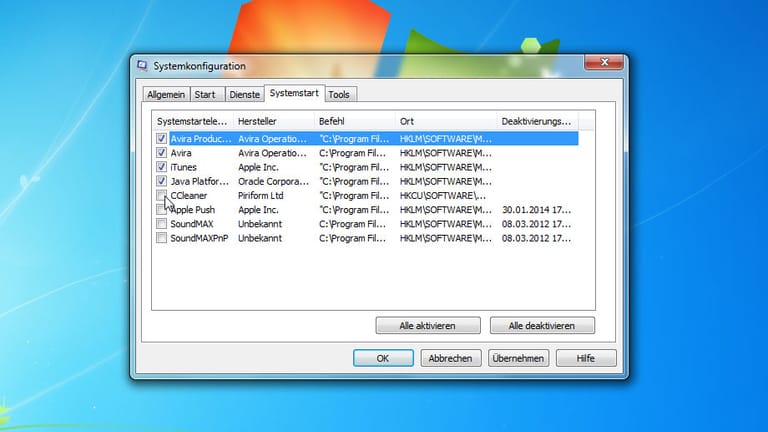Enable CCleaner startup checkbox
Screen dimensions: 768x432
click(161, 195)
